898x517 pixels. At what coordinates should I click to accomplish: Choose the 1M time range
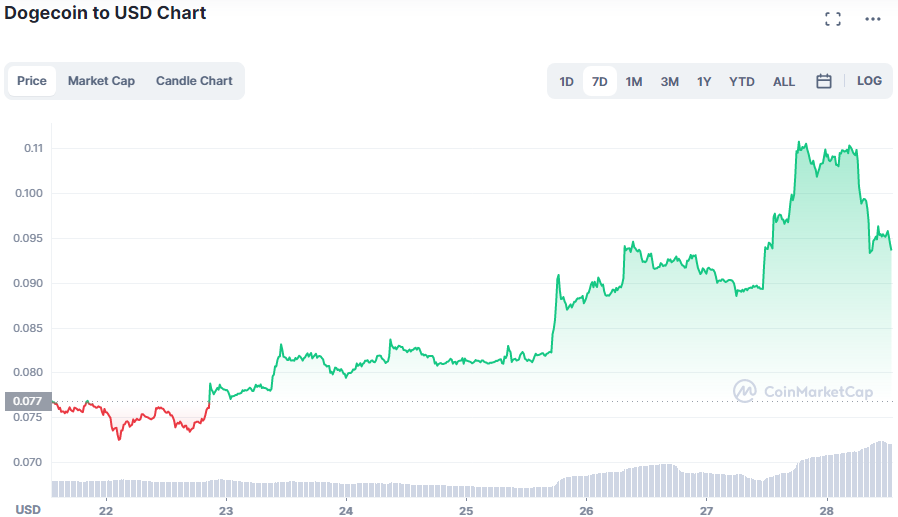634,81
